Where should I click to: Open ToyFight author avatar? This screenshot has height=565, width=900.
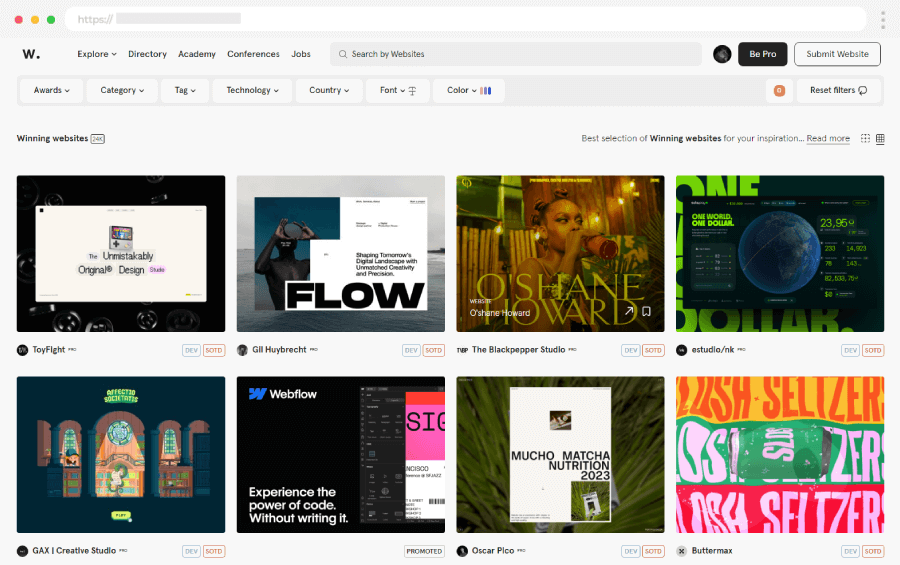pyautogui.click(x=22, y=350)
